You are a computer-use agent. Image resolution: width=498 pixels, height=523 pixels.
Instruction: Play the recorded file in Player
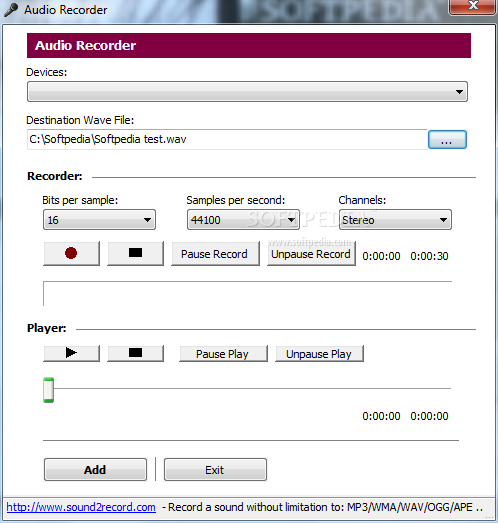click(x=71, y=353)
